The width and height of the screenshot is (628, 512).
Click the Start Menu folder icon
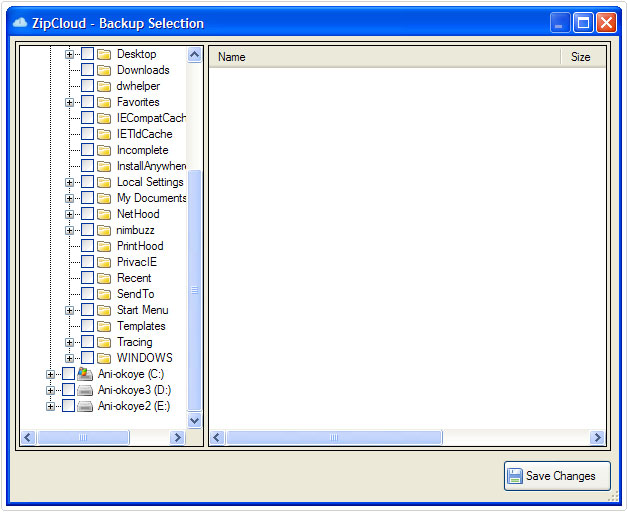(104, 310)
